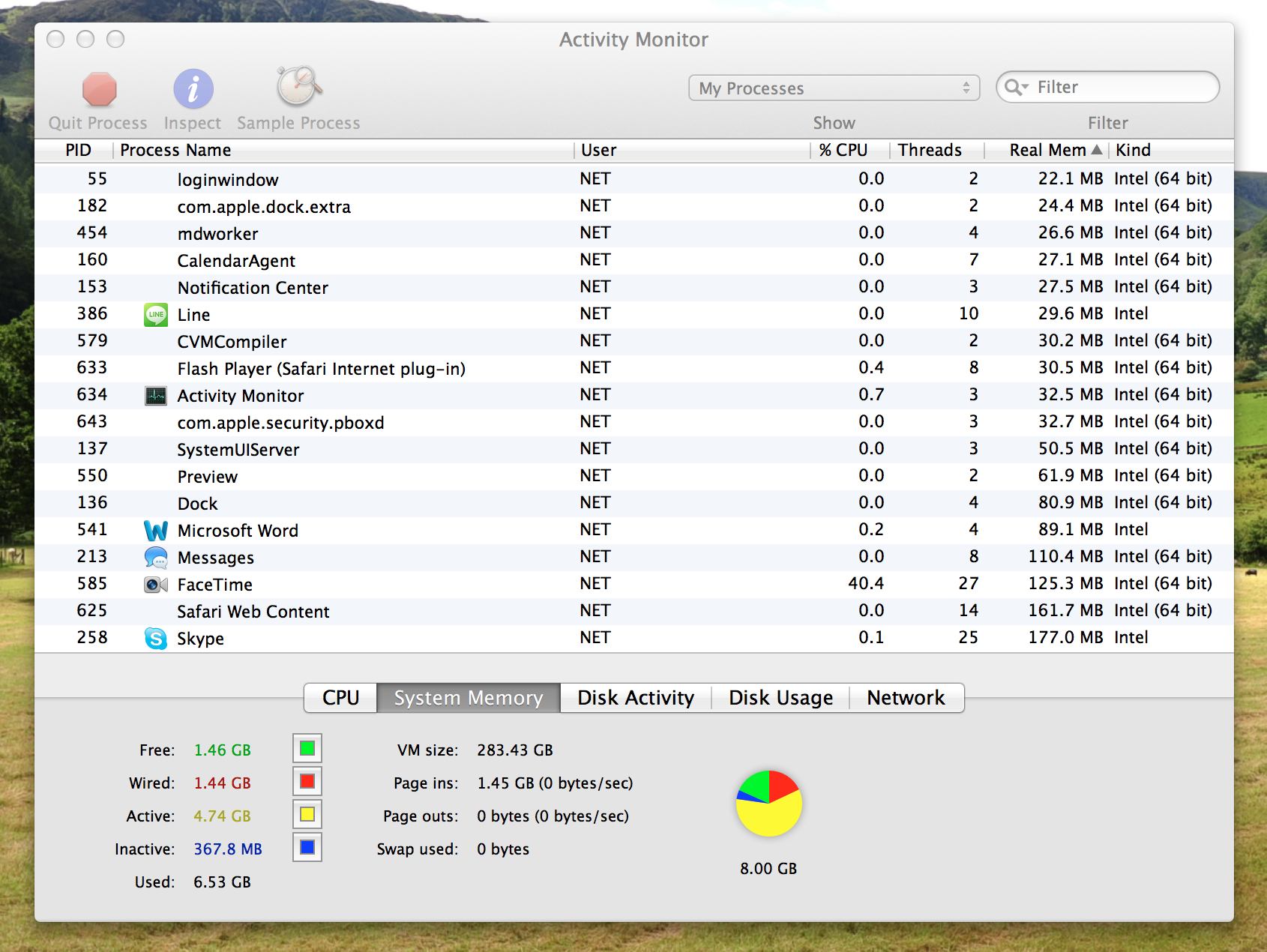Select the Flash Player Safari plug-in row
Image resolution: width=1267 pixels, height=952 pixels.
pyautogui.click(x=634, y=368)
